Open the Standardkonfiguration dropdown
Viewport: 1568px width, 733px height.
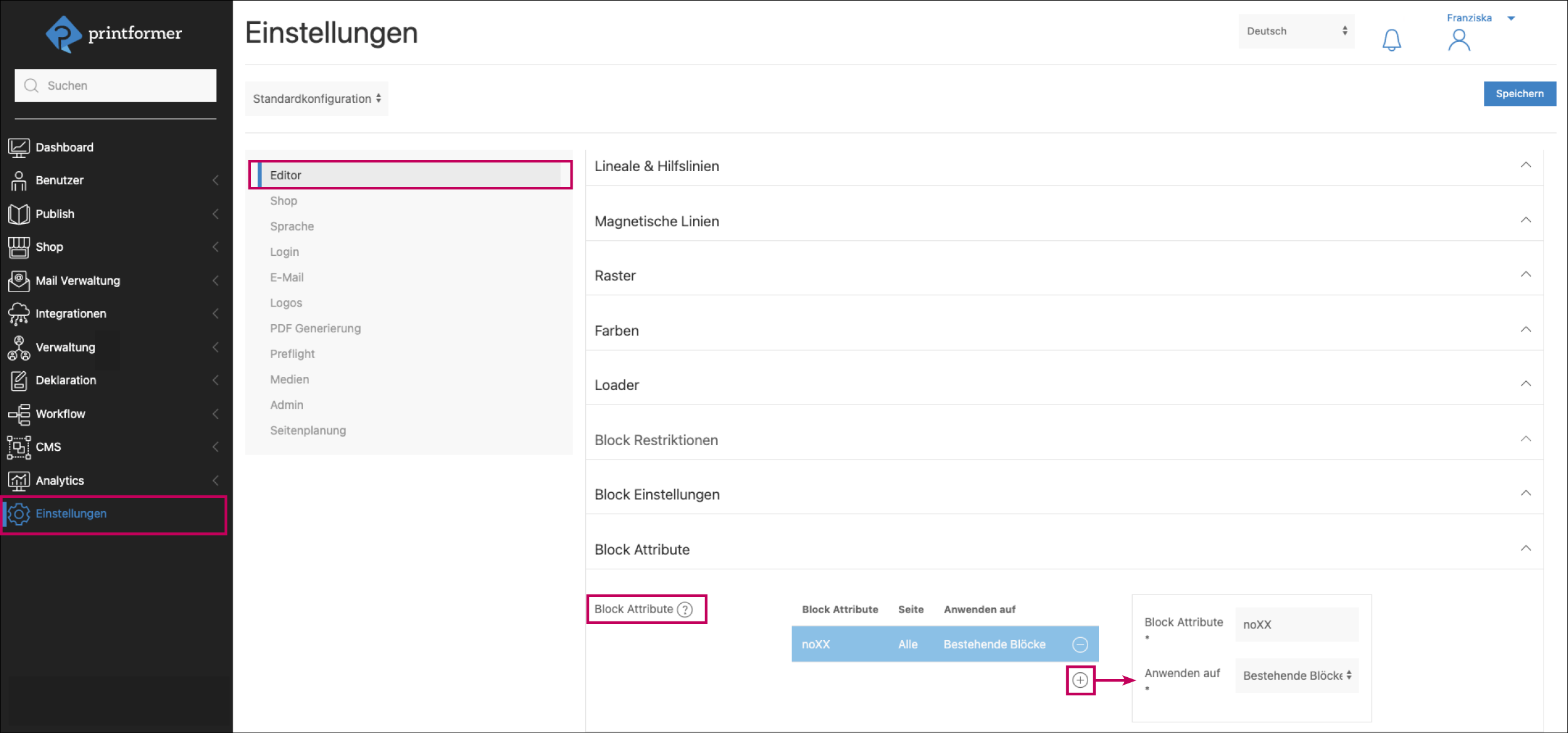tap(317, 99)
